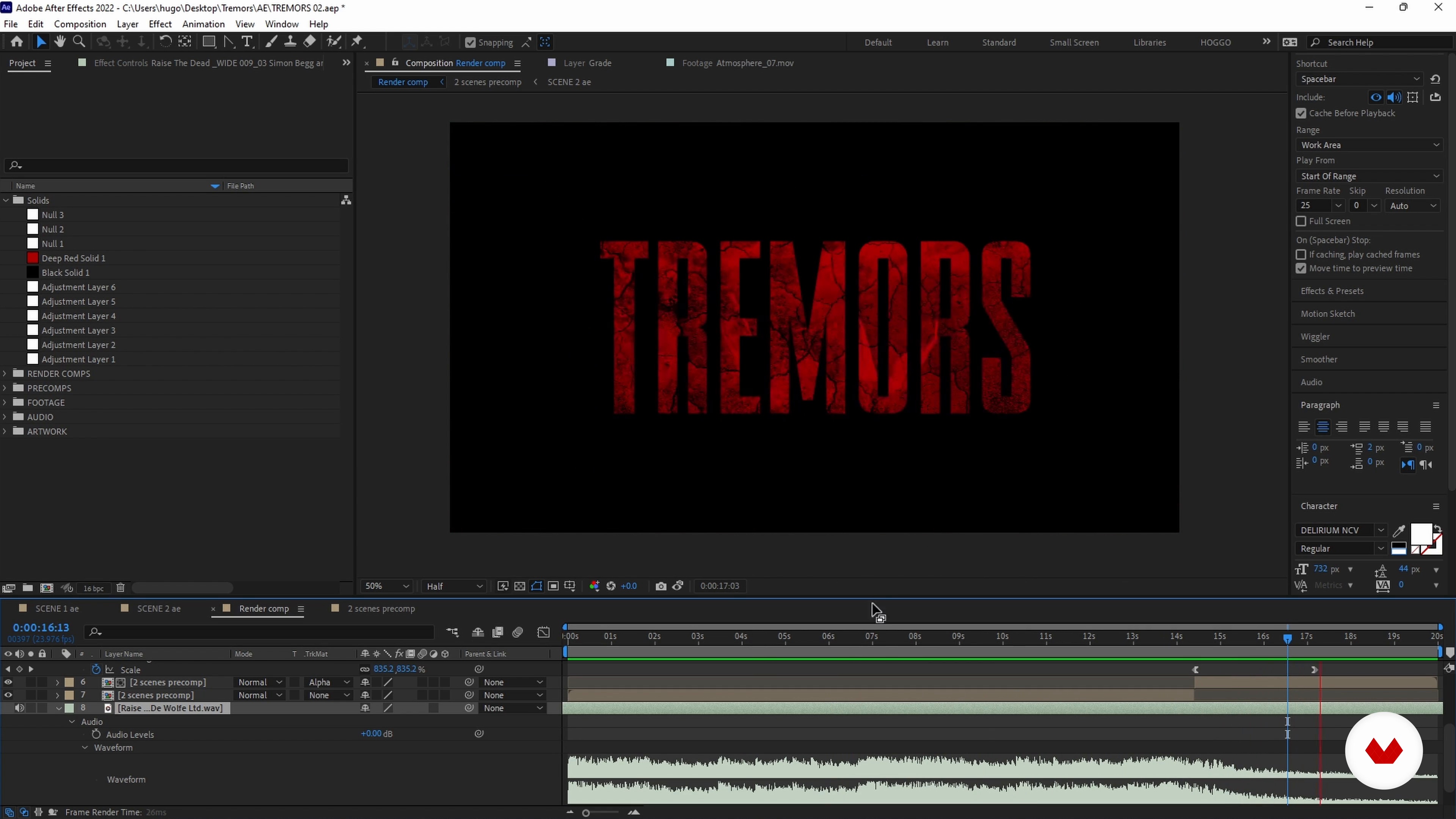Select the Puppet Pin tool
Viewport: 1456px width, 819px height.
click(x=357, y=42)
